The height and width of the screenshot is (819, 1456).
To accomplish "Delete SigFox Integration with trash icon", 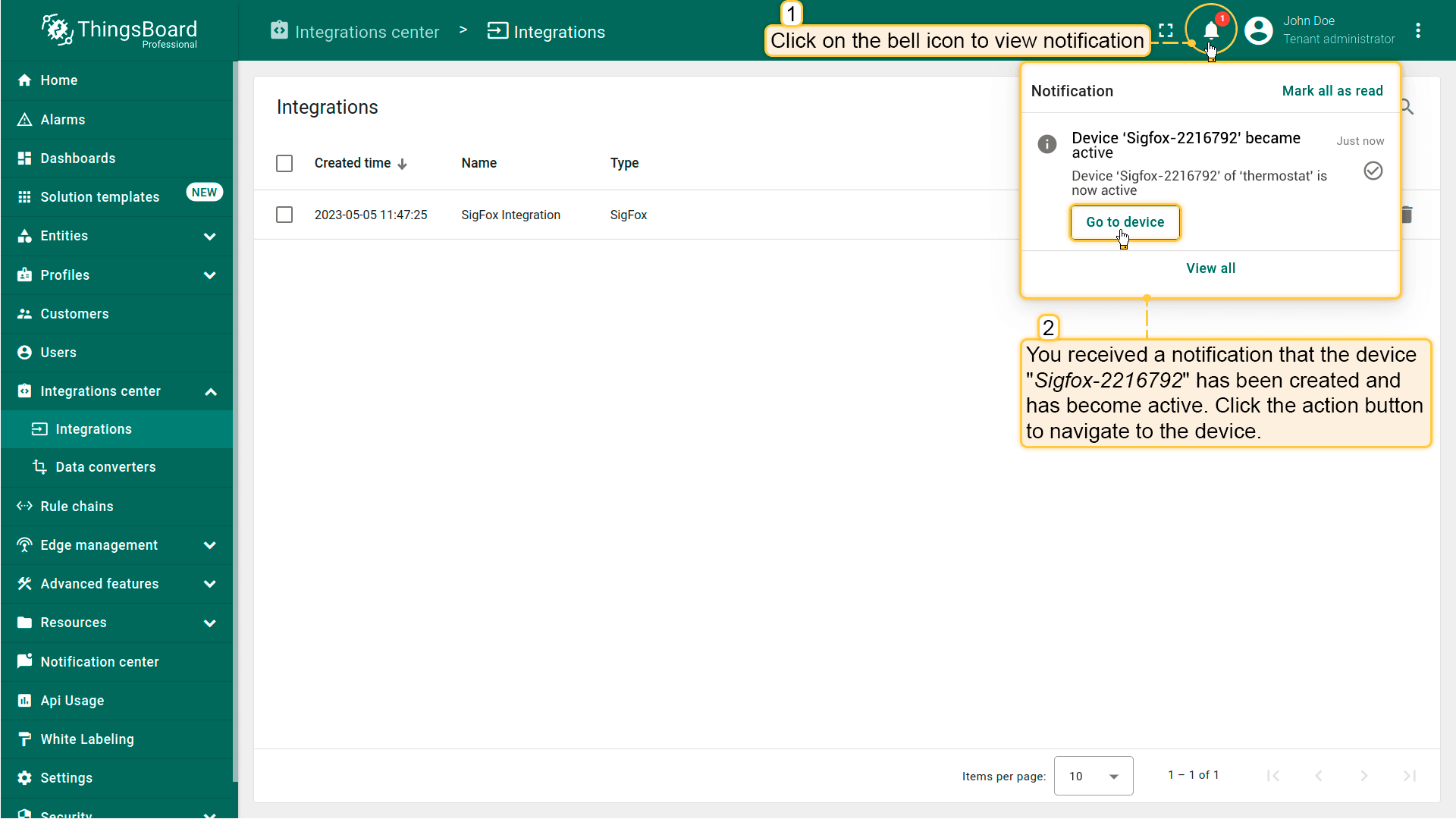I will (1407, 215).
